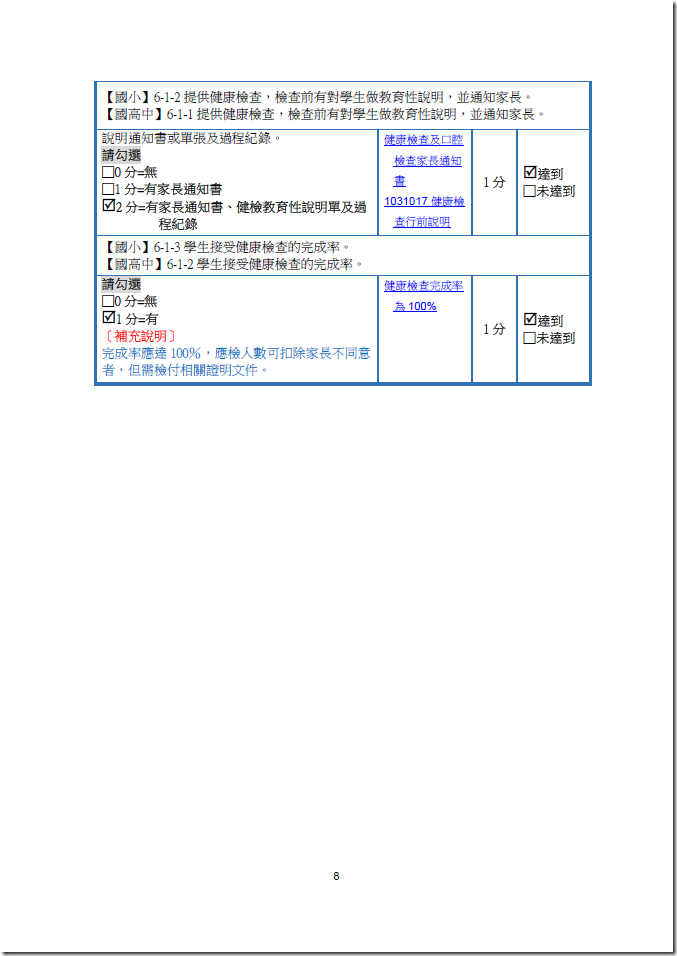The image size is (677, 956).
Task: Click the red 〔補充說明〕 label
Action: coord(140,336)
